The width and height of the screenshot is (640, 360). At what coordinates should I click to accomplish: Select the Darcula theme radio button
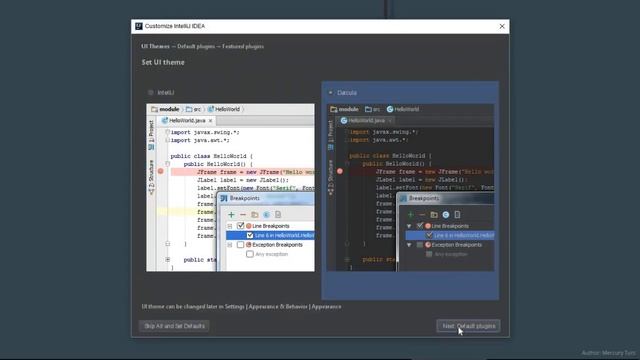[330, 93]
